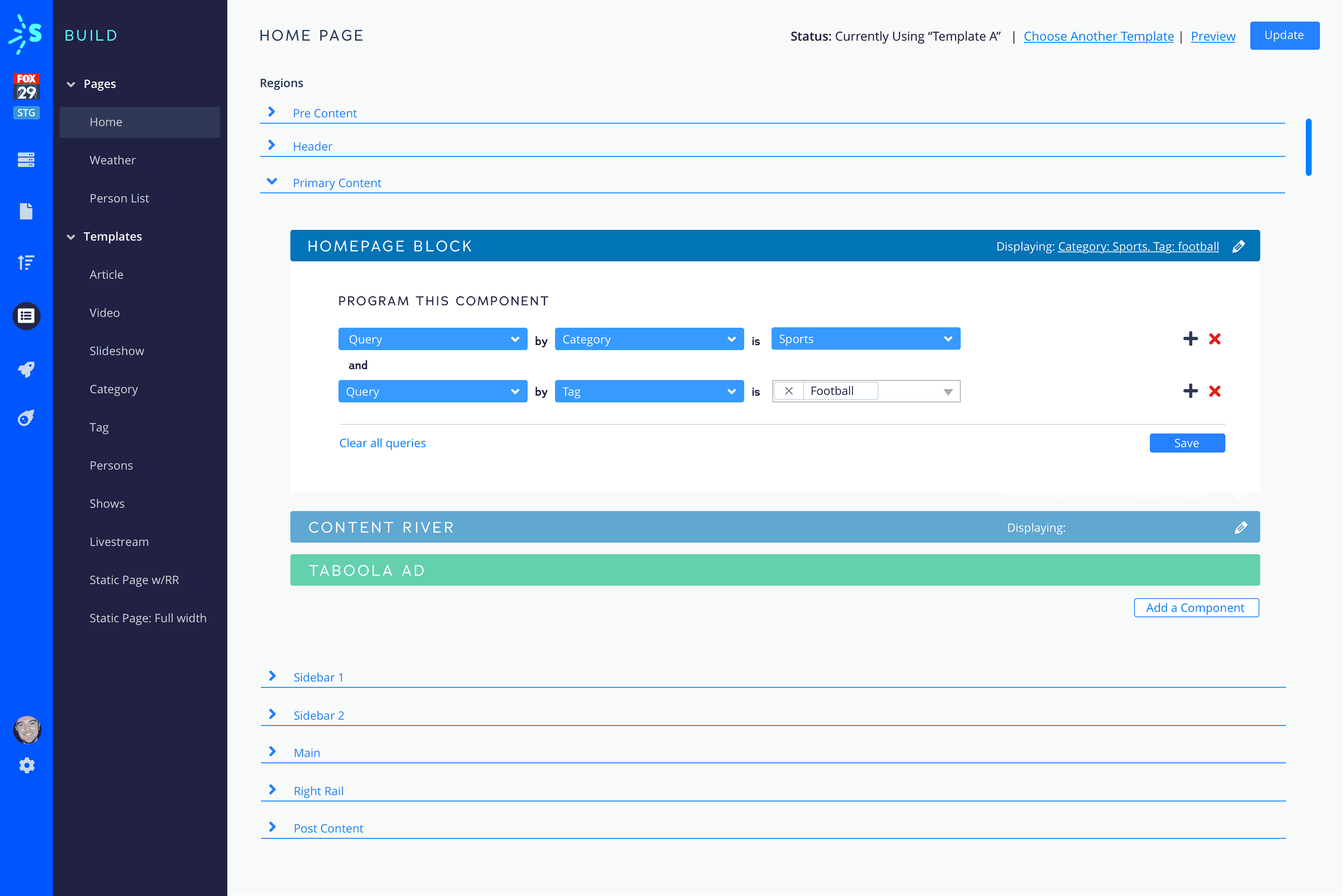
Task: Open the Tag field dropdown
Action: click(649, 392)
